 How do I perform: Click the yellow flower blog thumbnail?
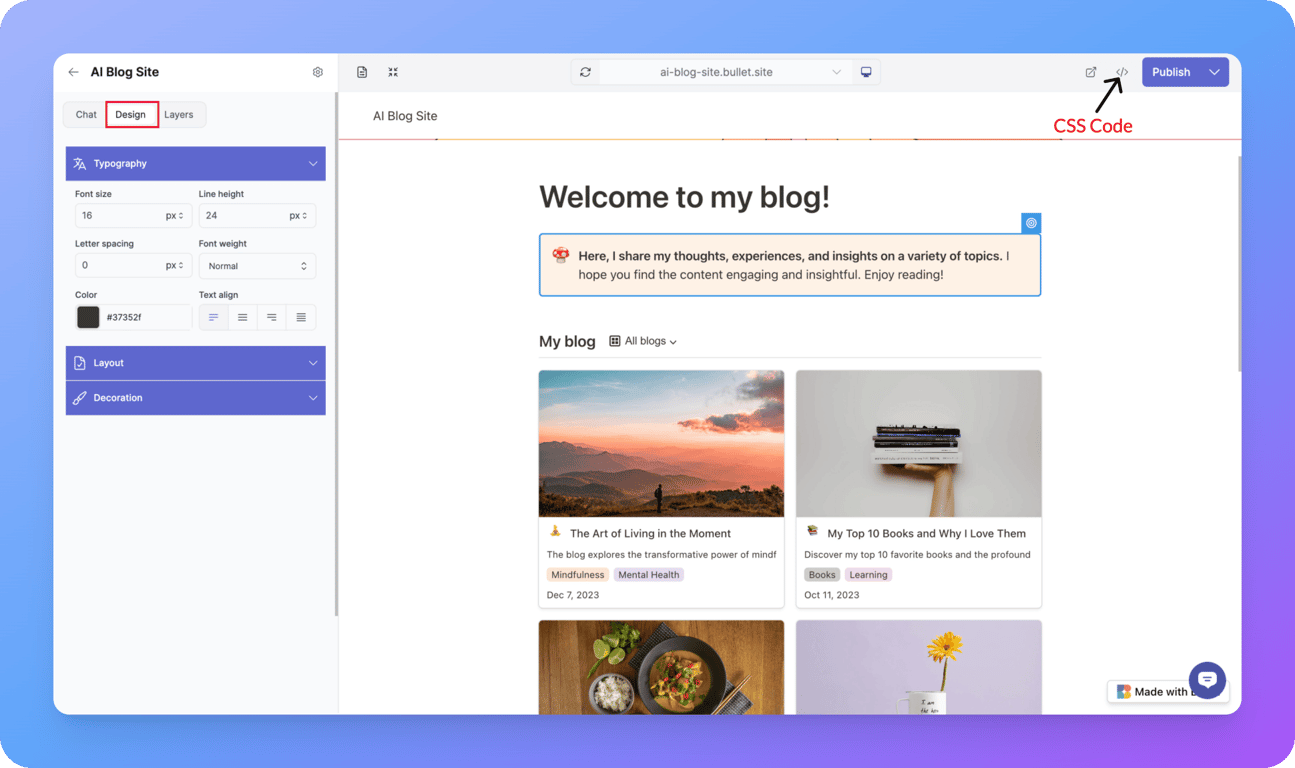point(919,667)
